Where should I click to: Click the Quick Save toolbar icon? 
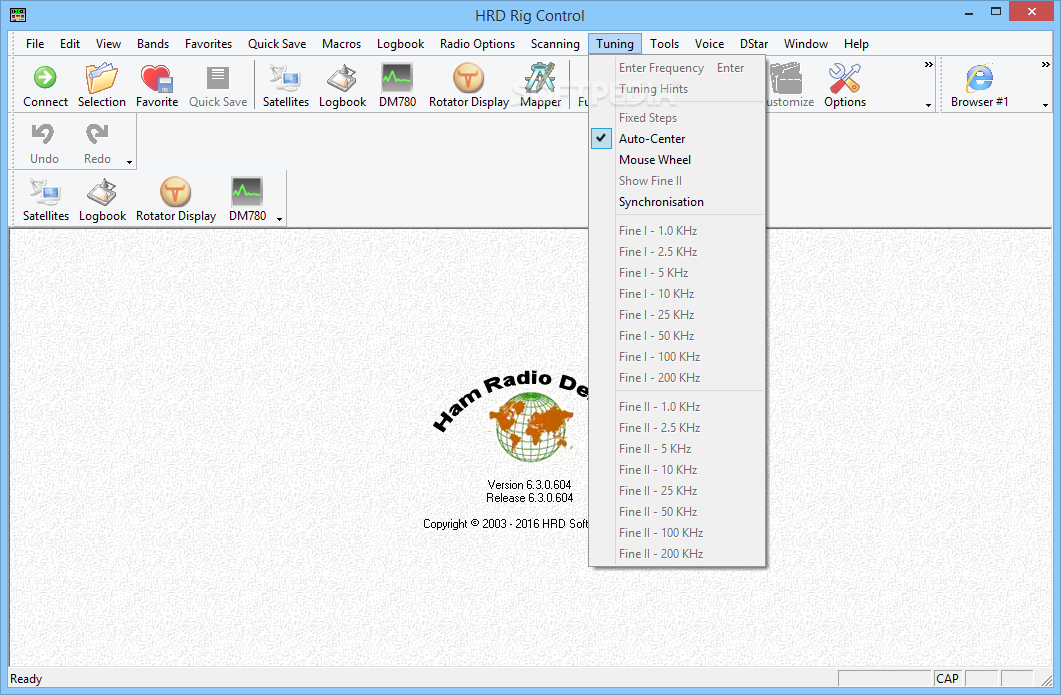click(x=218, y=78)
